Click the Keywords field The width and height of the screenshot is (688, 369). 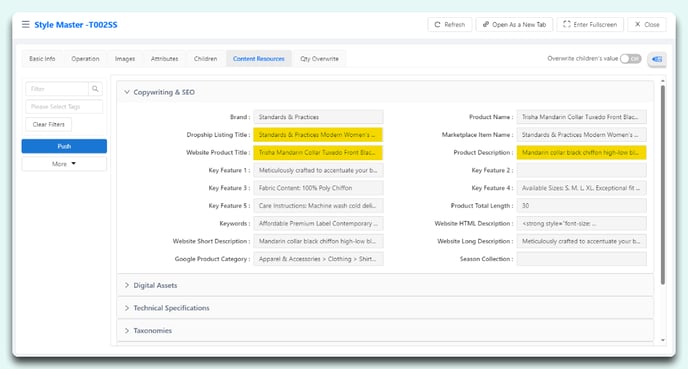pyautogui.click(x=318, y=223)
